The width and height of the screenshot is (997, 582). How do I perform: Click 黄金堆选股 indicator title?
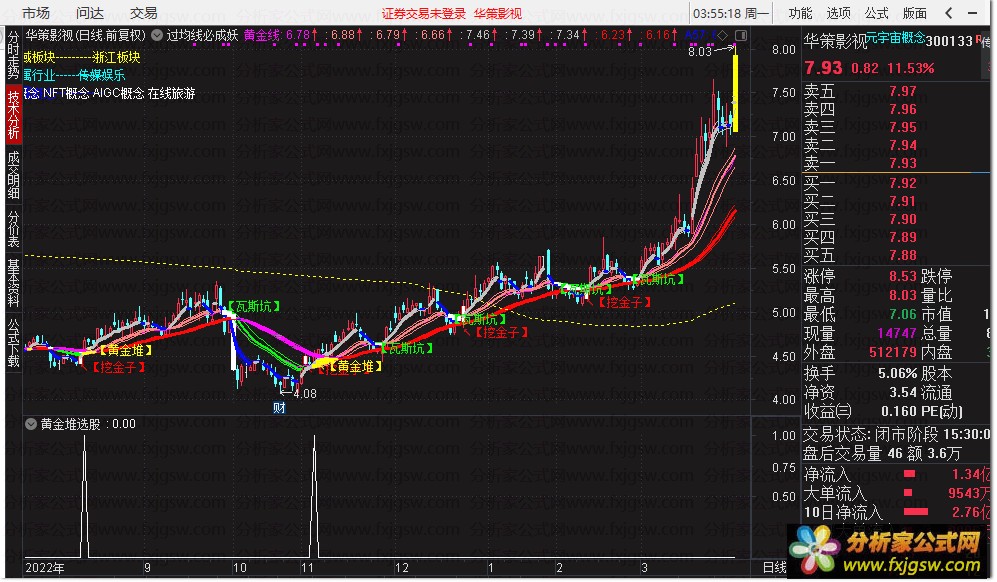pos(70,424)
